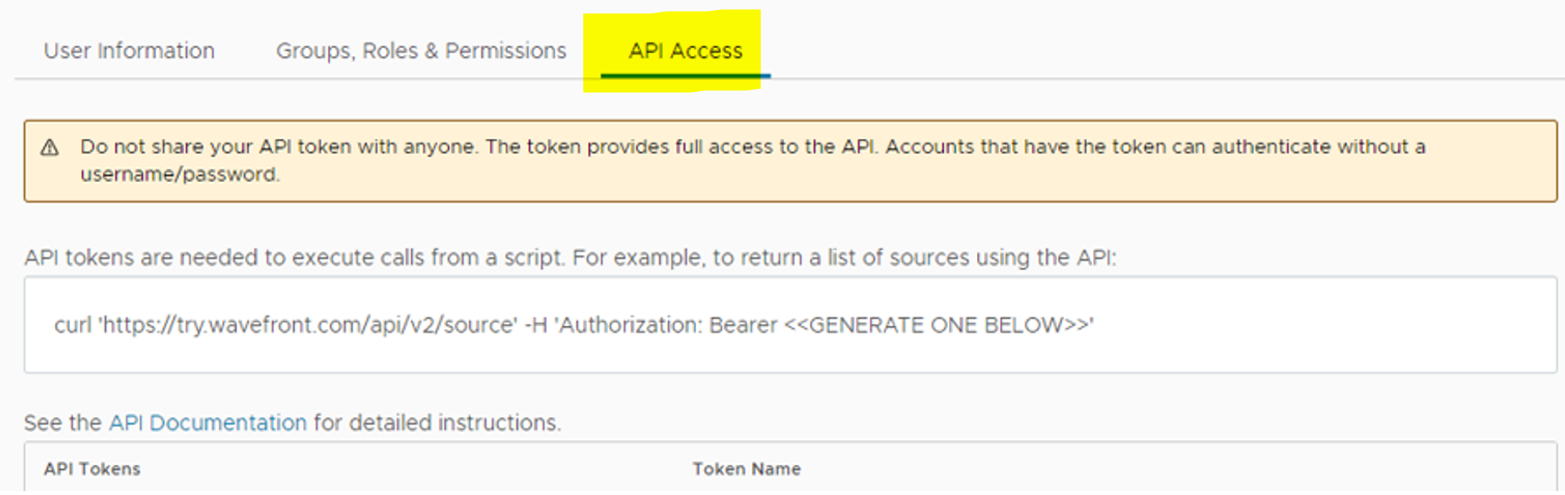Screen dimensions: 1565x495
Task: Click "username/password." in the warning banner
Action: (179, 173)
